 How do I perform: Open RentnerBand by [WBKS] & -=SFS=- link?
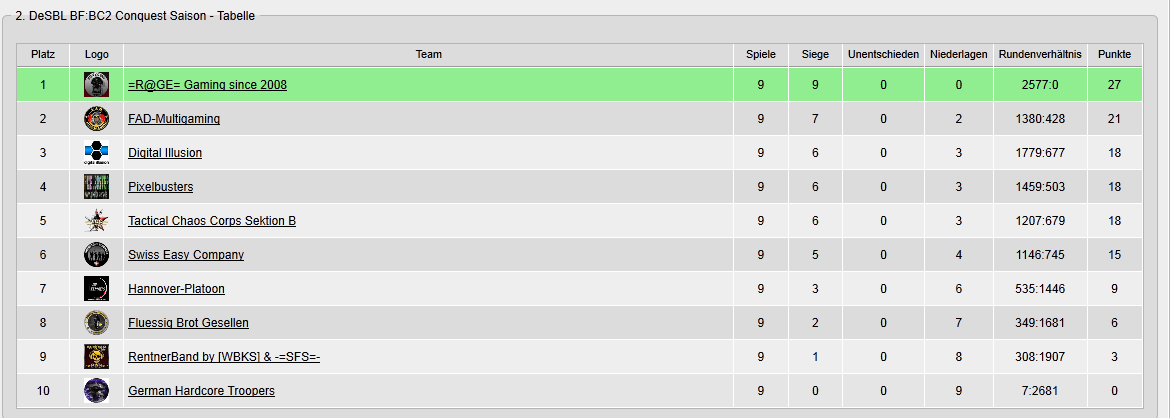pyautogui.click(x=224, y=357)
